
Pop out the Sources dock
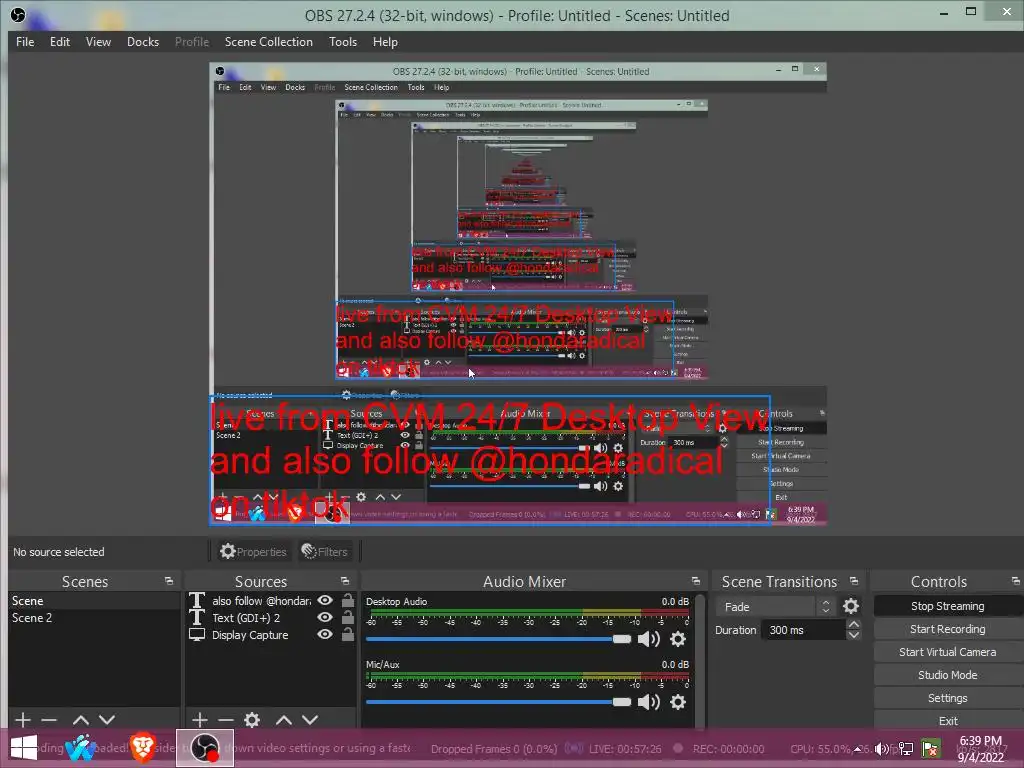click(345, 581)
